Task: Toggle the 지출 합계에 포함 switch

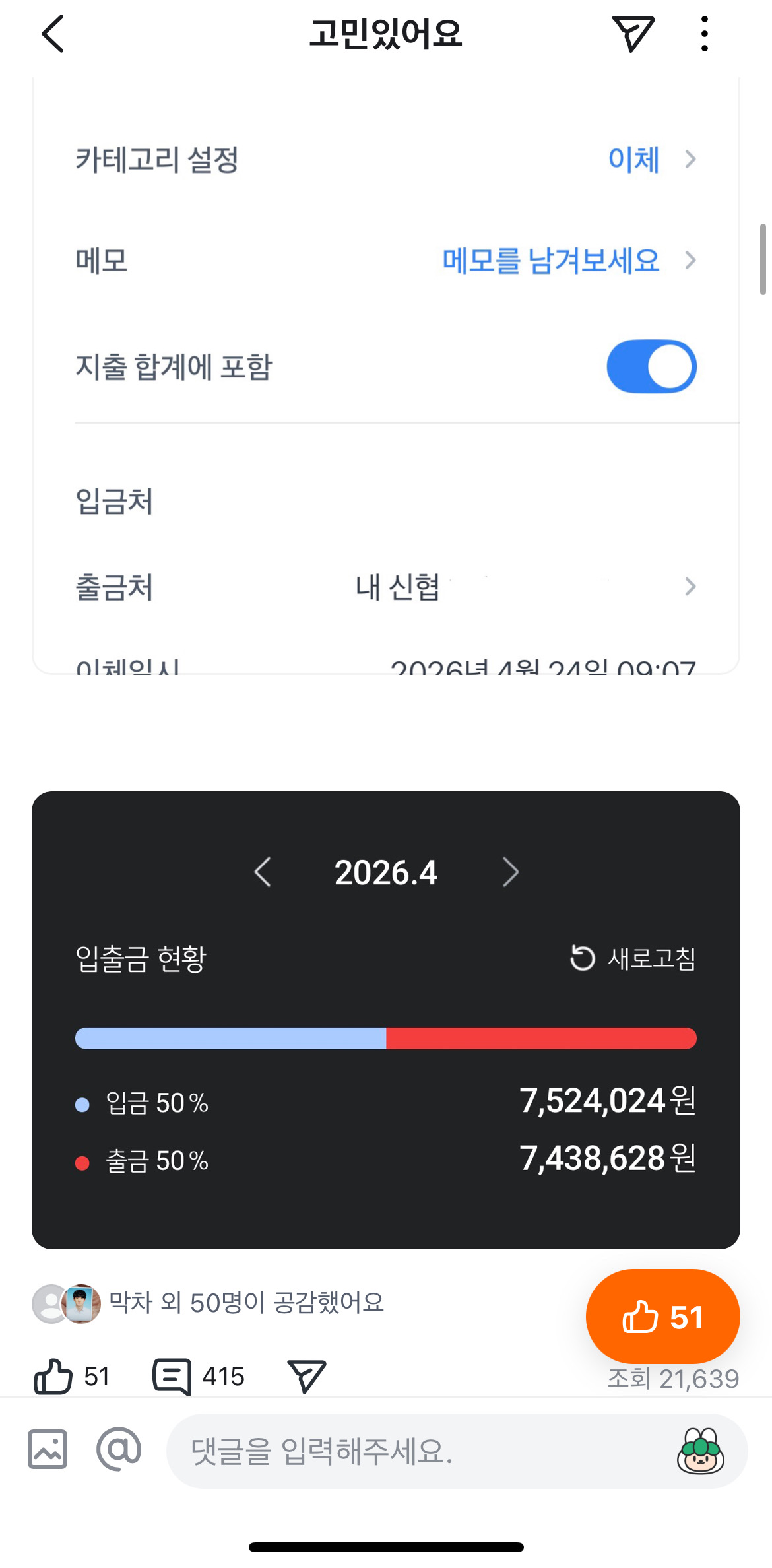Action: point(651,366)
